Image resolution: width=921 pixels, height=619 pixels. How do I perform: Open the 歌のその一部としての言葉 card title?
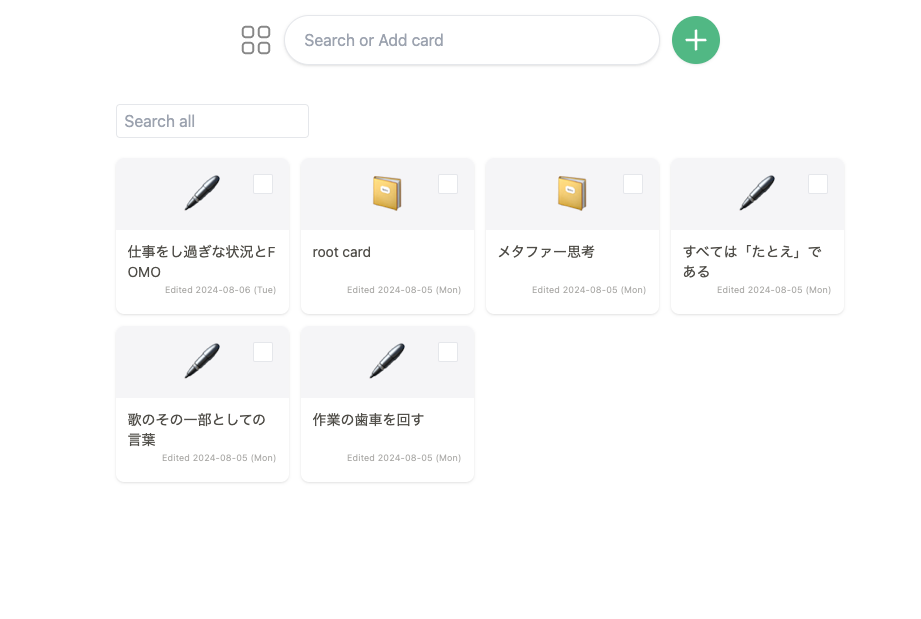196,429
